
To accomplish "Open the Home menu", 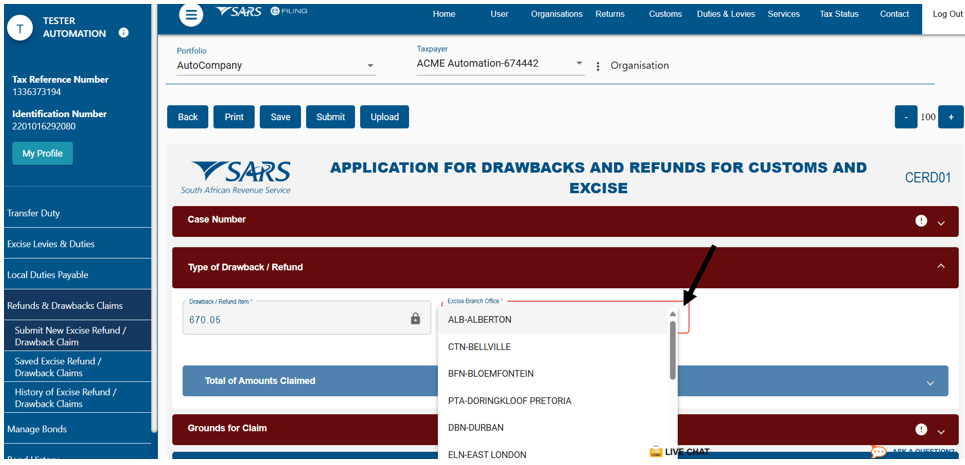I will coord(444,14).
